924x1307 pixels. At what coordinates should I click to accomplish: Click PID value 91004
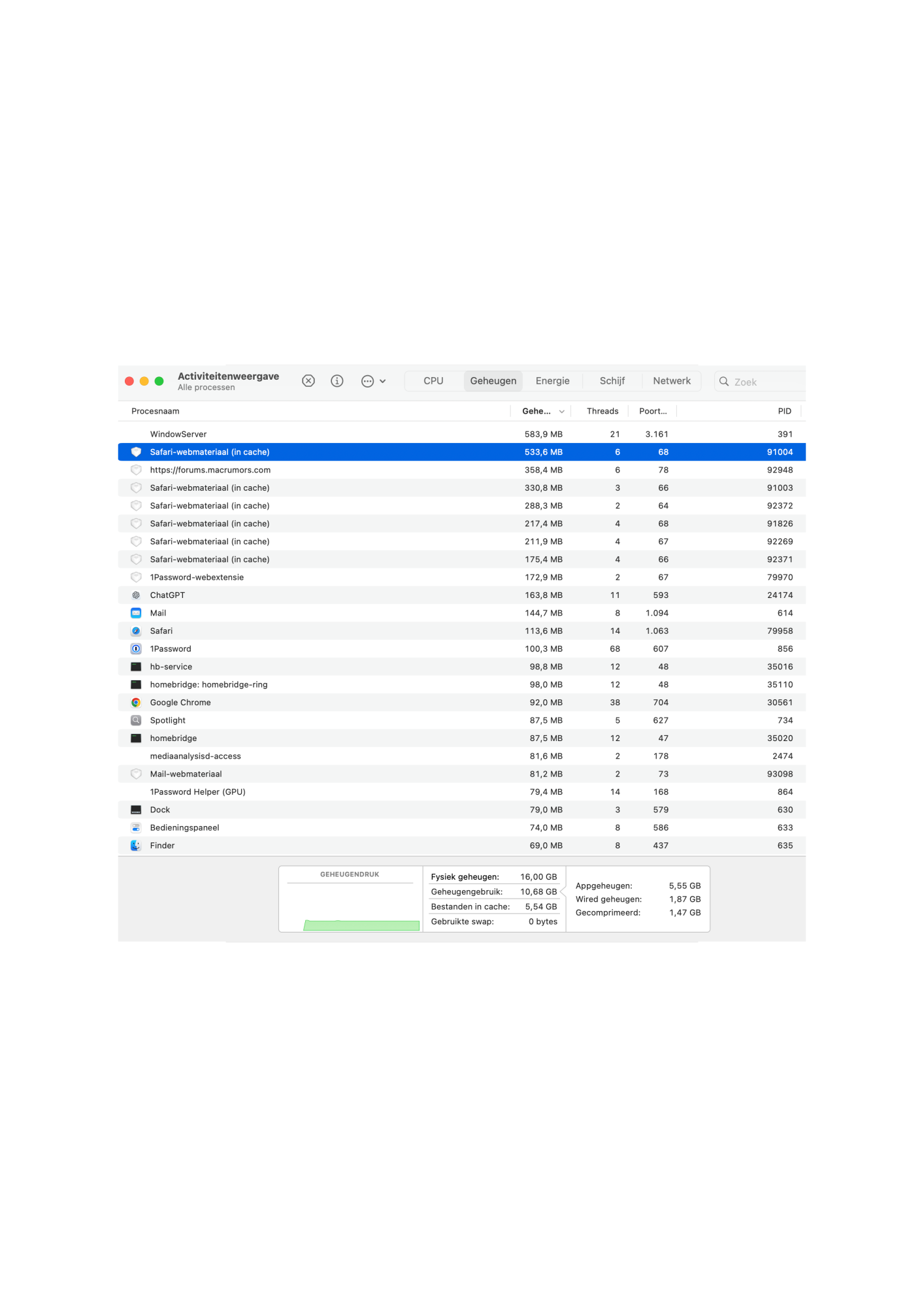780,452
